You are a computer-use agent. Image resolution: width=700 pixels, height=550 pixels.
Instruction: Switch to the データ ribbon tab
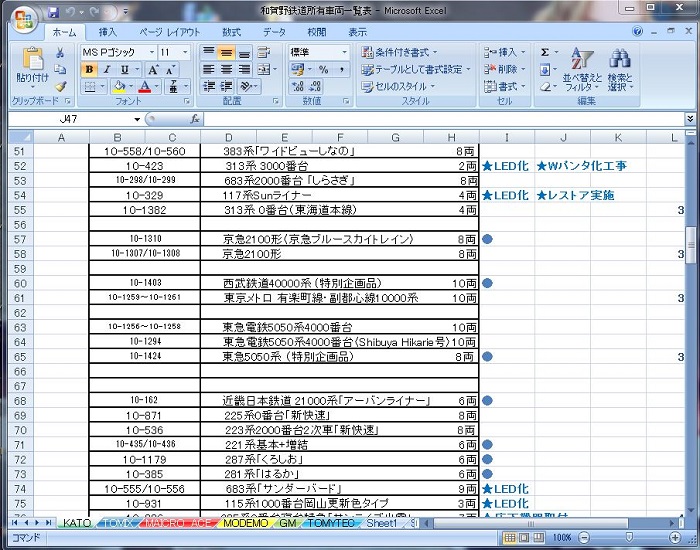point(274,32)
